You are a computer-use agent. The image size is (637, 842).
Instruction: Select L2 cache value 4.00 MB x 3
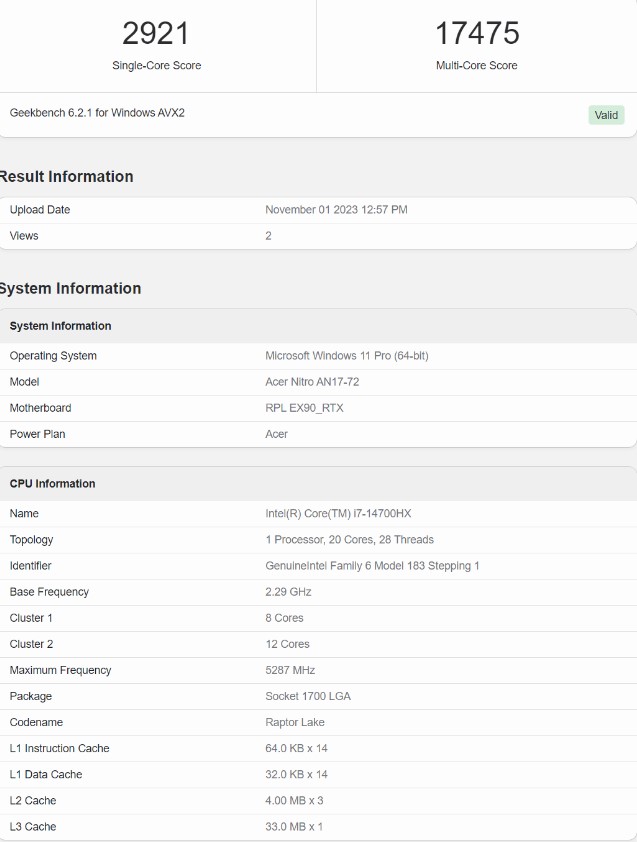[x=294, y=801]
